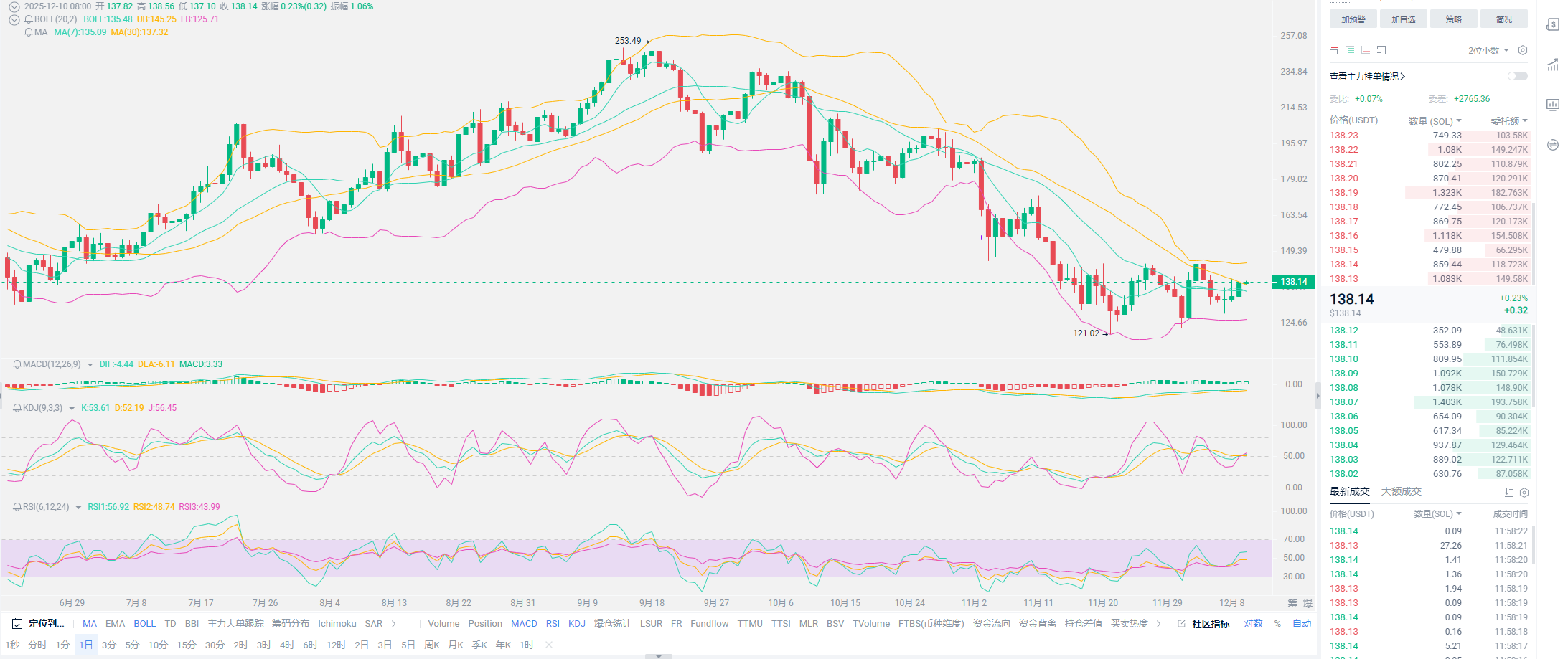Screen dimensions: 1568x659
Task: Open the calendar locate-to-date icon
Action: [x=17, y=624]
